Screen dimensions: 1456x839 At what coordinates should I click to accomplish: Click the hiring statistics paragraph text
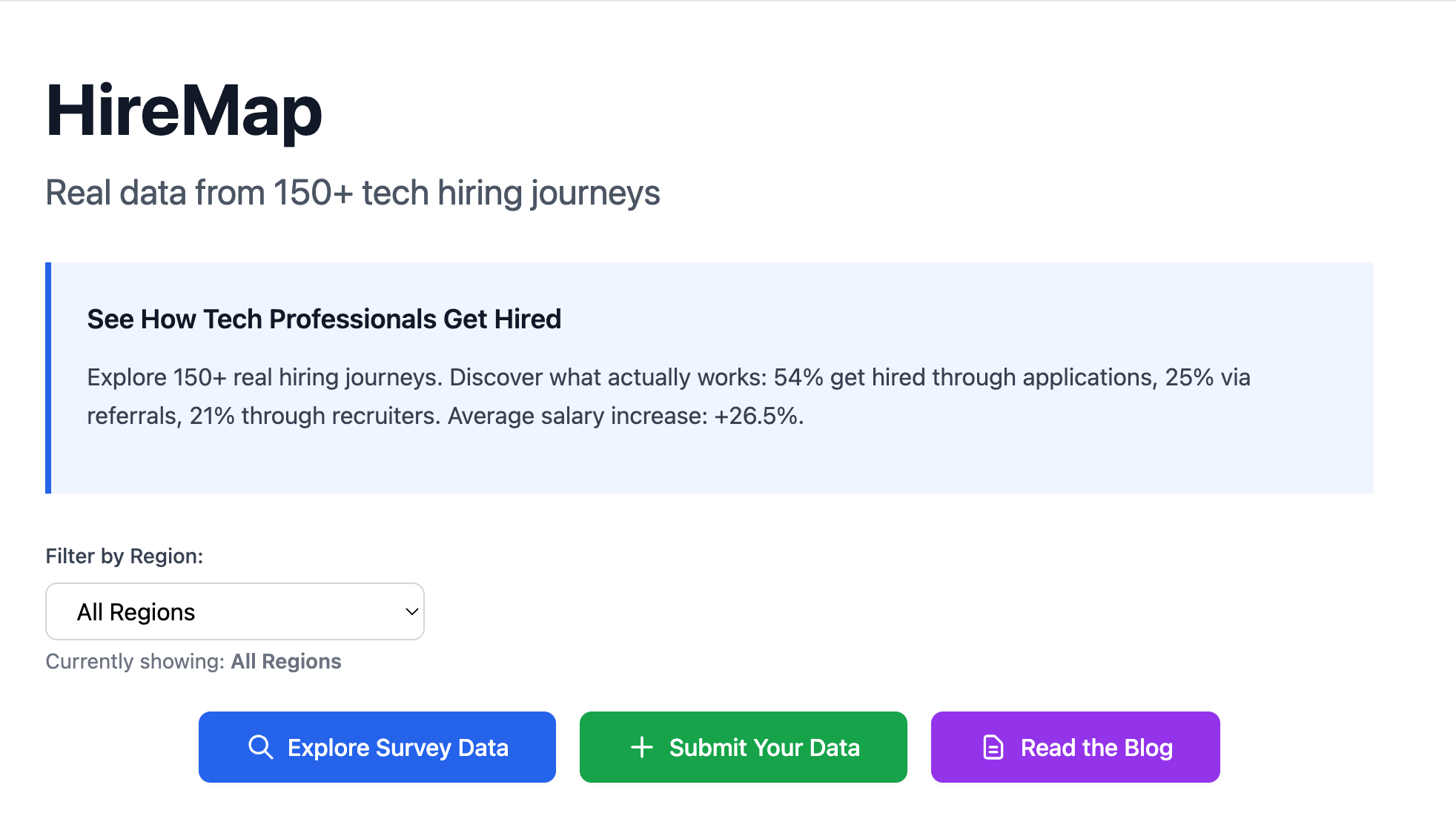click(x=667, y=397)
